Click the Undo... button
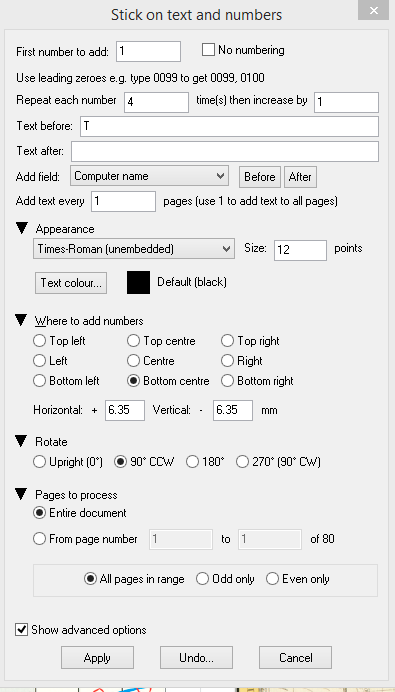The image size is (395, 692). click(196, 658)
